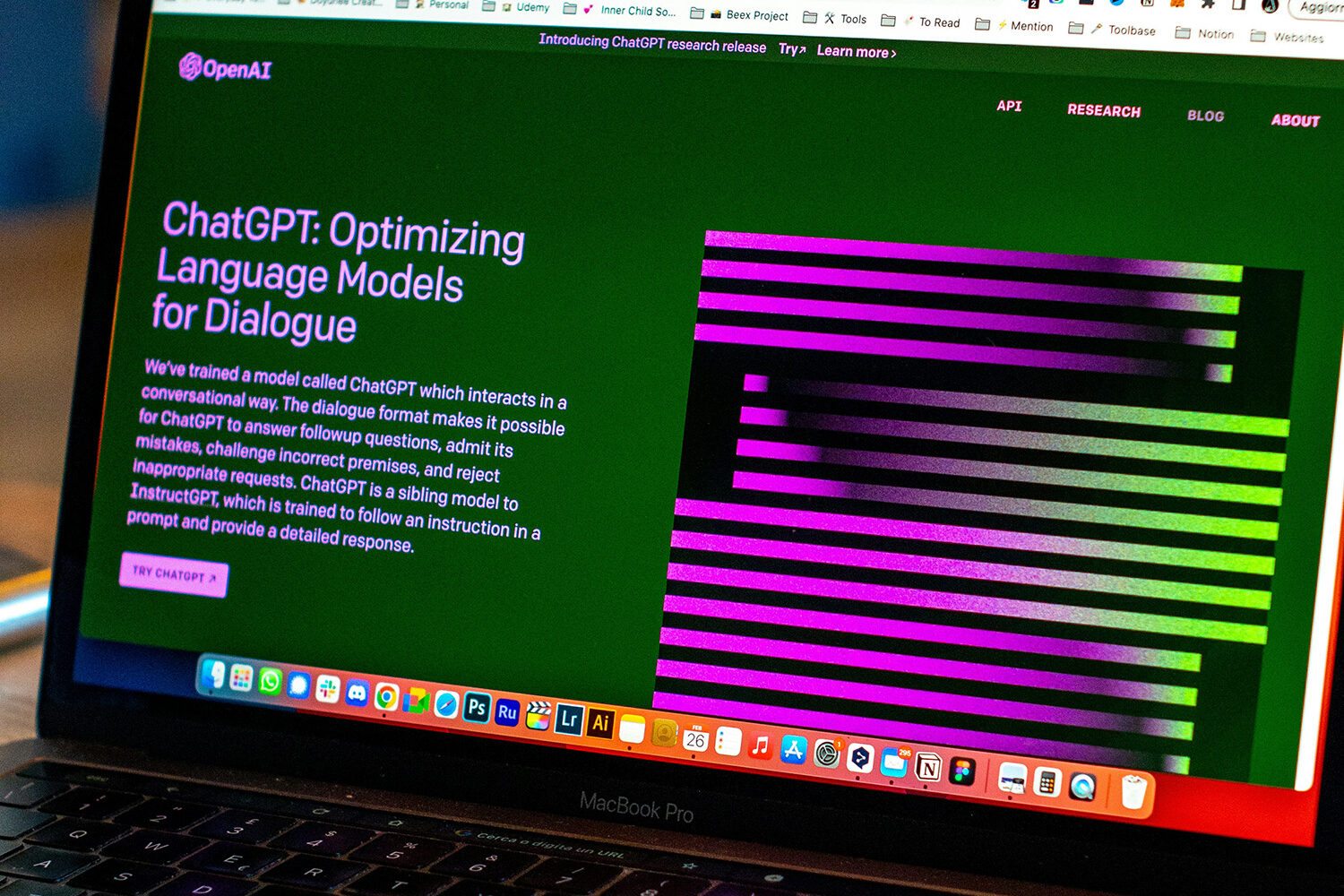Open the Inner Child So... bookmark folder
The height and width of the screenshot is (896, 1344).
click(619, 11)
